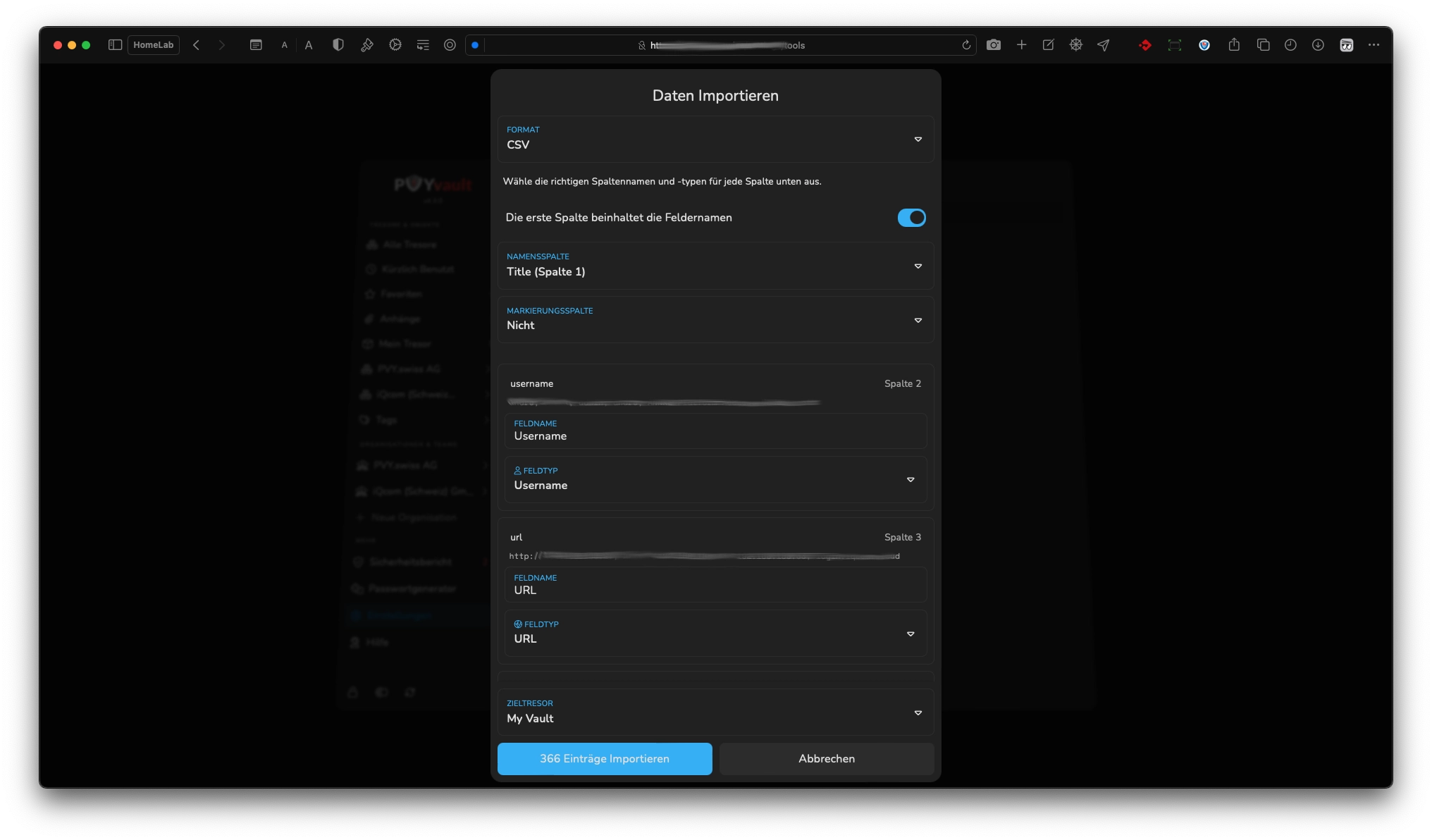
Task: Click the green screen-capture frame icon
Action: [x=1175, y=45]
